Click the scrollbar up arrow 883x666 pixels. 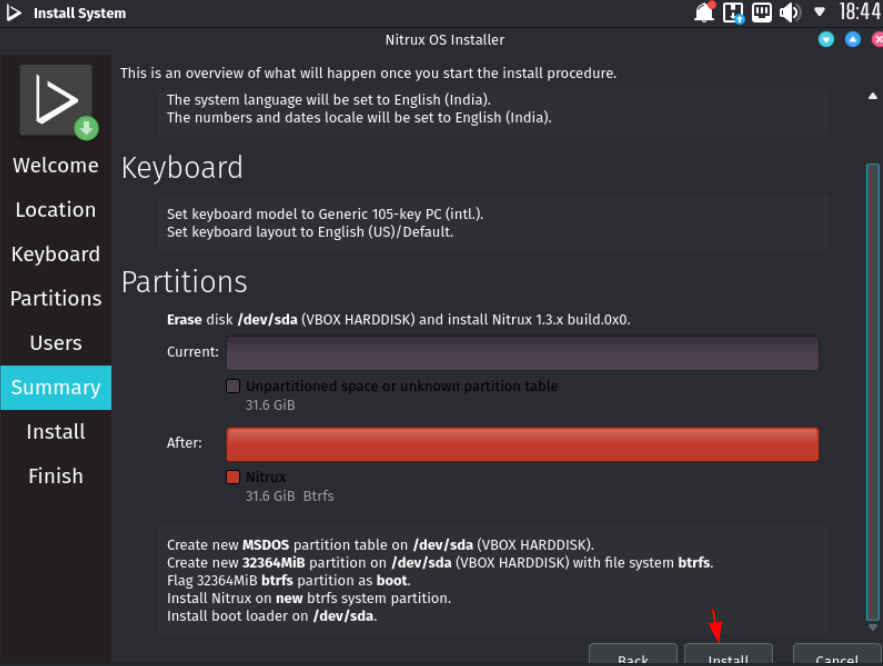click(872, 96)
